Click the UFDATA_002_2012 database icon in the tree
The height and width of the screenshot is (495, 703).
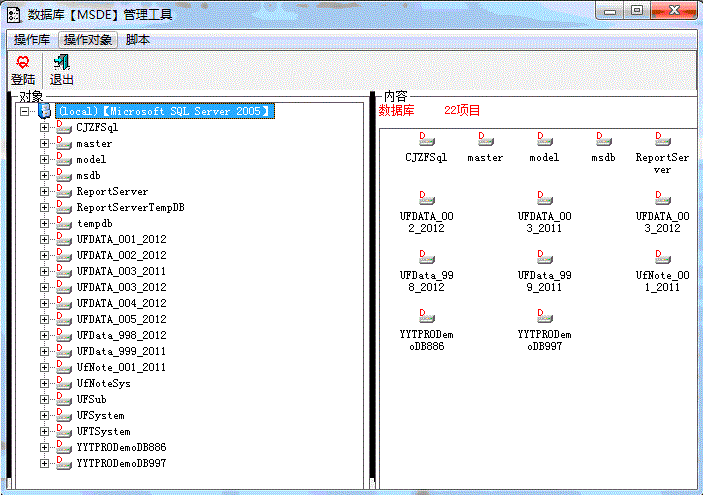tap(64, 255)
